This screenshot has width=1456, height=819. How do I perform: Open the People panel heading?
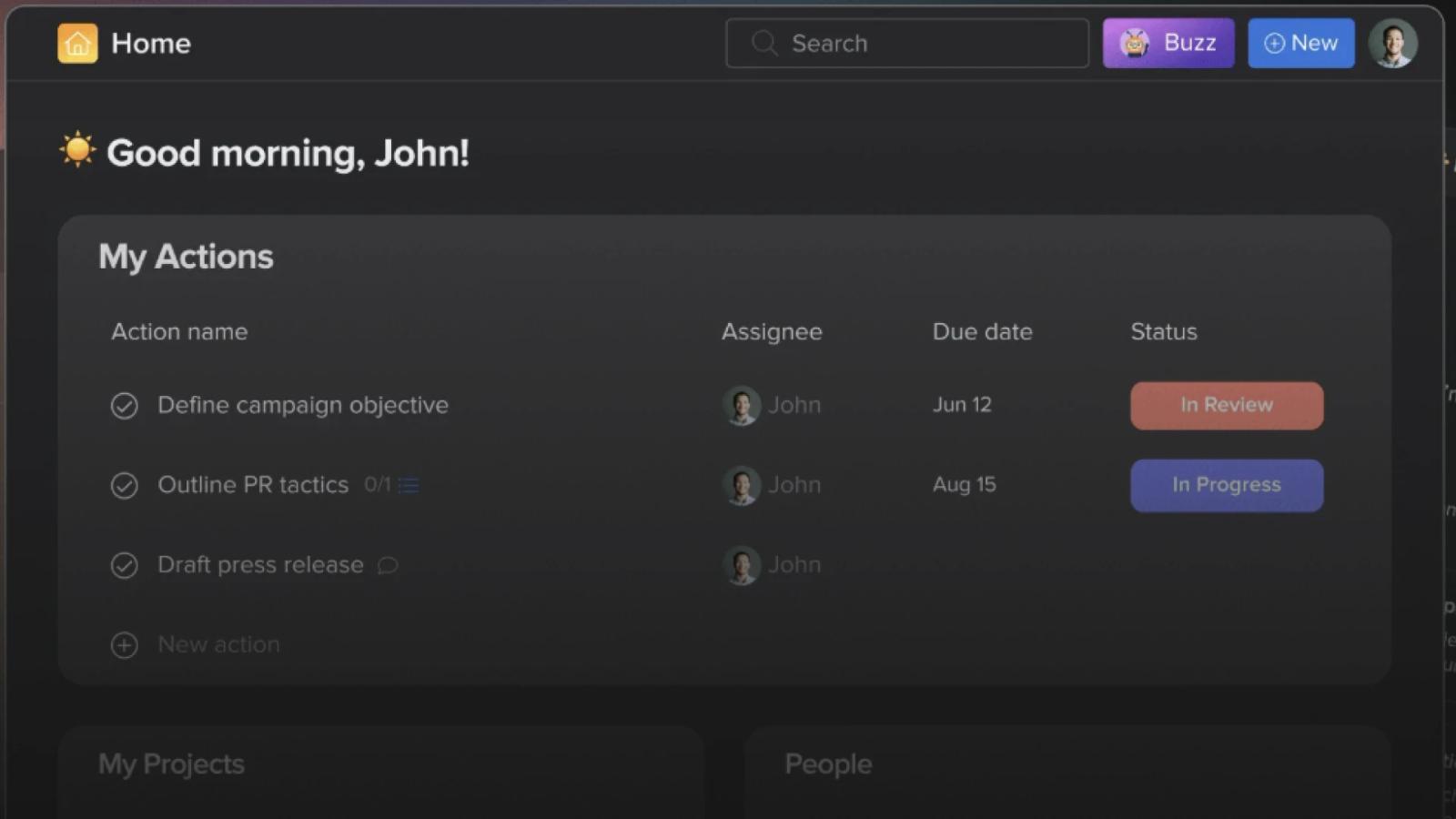pos(828,764)
